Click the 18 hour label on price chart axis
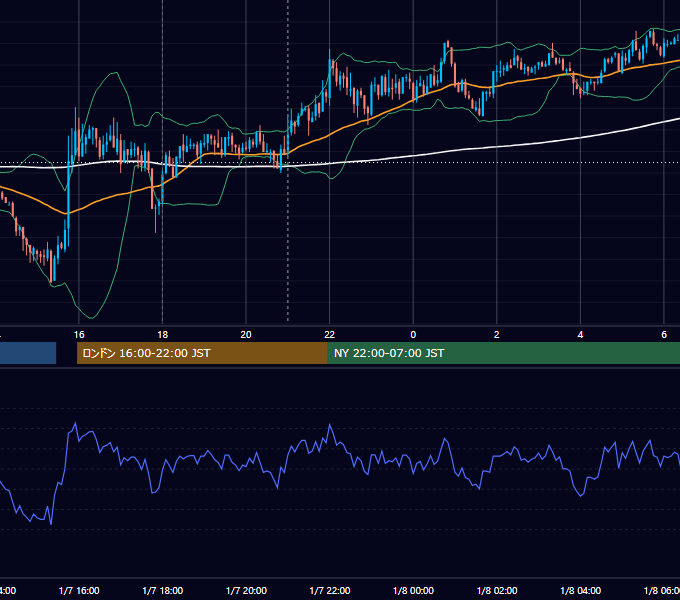 click(x=163, y=335)
